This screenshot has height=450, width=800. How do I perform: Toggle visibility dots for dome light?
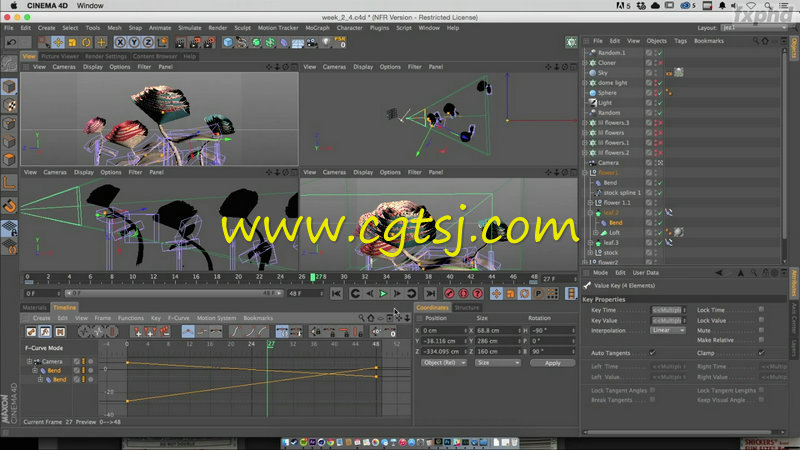[x=656, y=83]
